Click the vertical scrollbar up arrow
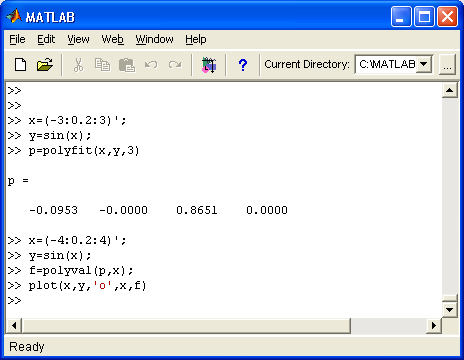The height and width of the screenshot is (360, 464). pyautogui.click(x=450, y=90)
